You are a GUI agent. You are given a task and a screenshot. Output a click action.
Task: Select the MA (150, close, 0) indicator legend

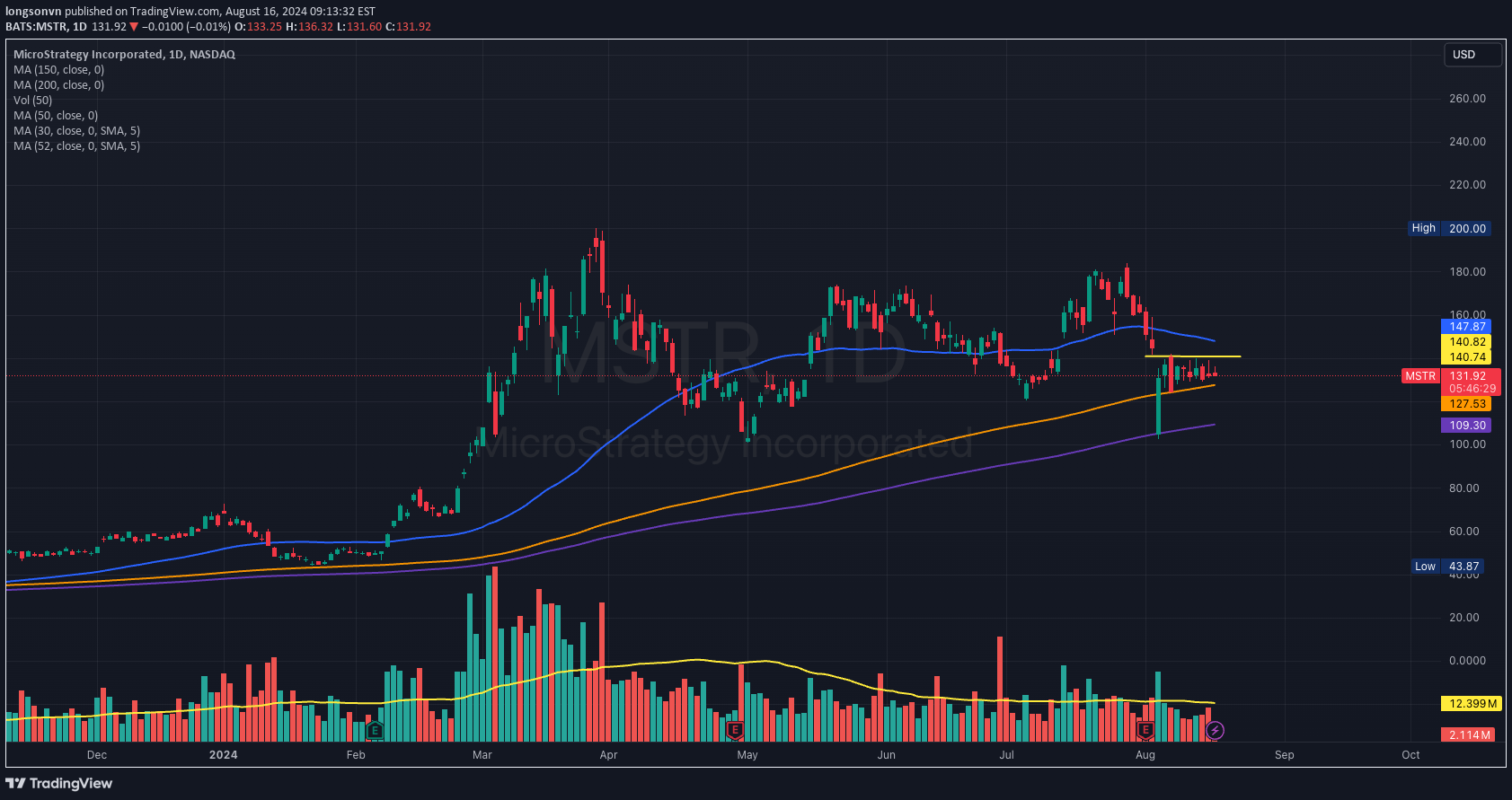pos(58,70)
